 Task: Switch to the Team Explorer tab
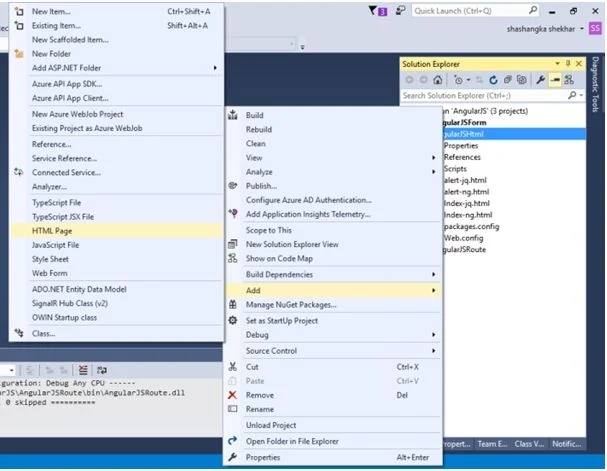(x=492, y=444)
